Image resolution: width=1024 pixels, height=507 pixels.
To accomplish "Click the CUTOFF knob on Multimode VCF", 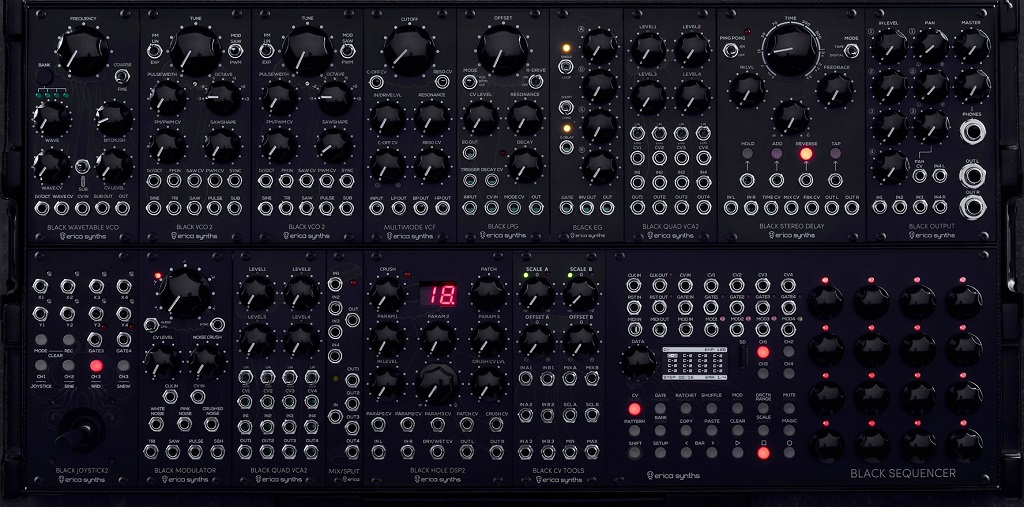I will click(x=409, y=50).
